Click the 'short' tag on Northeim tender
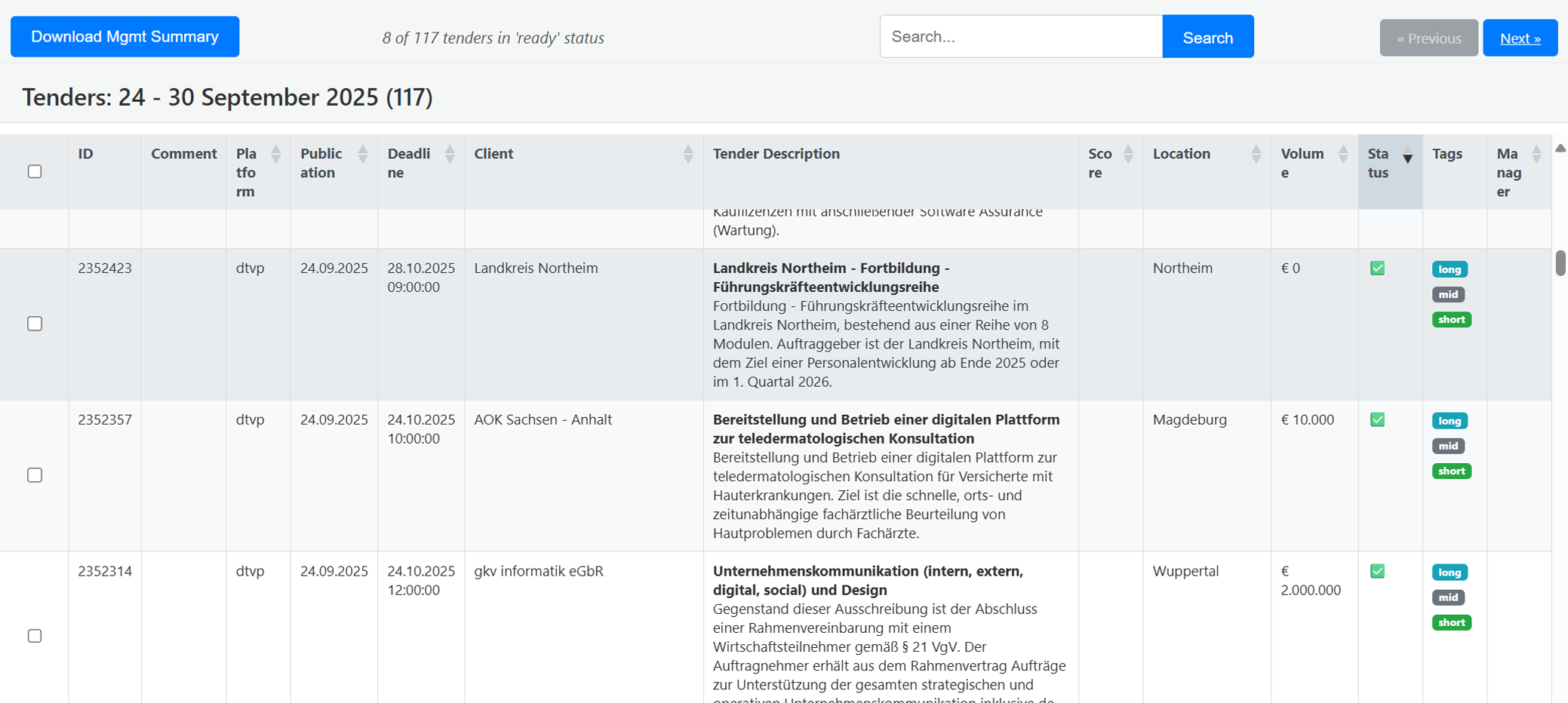1568x703 pixels. tap(1451, 320)
